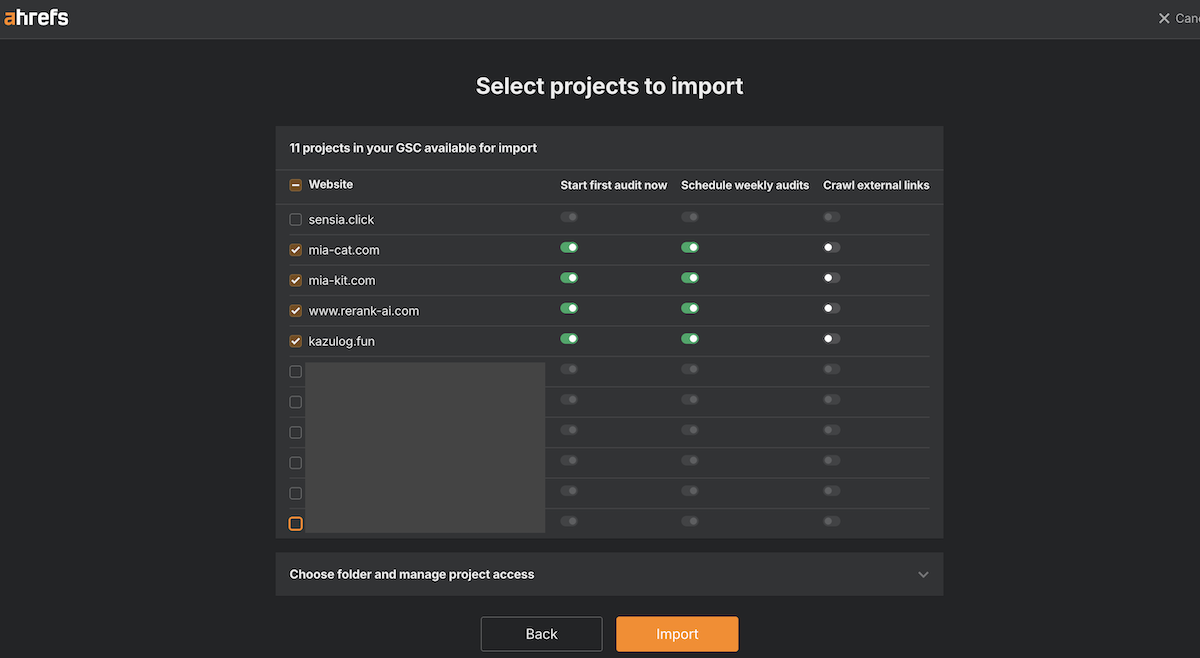This screenshot has width=1200, height=658.
Task: Disable Start first audit now for mia-cat.com
Action: tap(569, 247)
